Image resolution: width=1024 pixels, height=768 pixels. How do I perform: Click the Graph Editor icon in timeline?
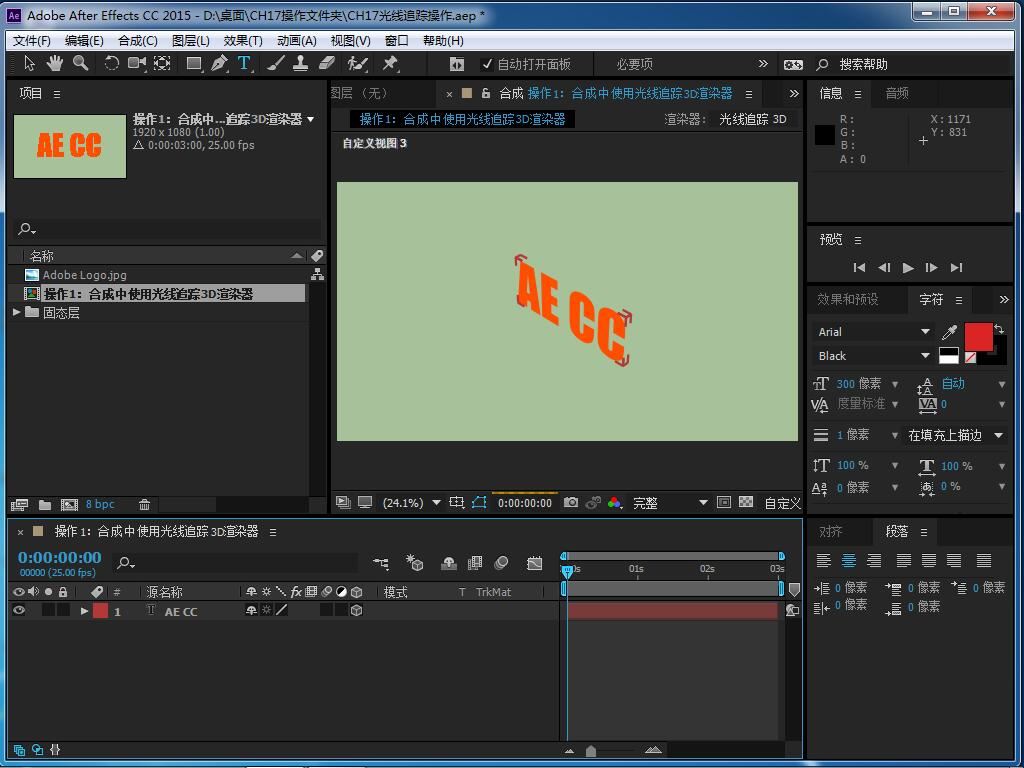click(535, 563)
